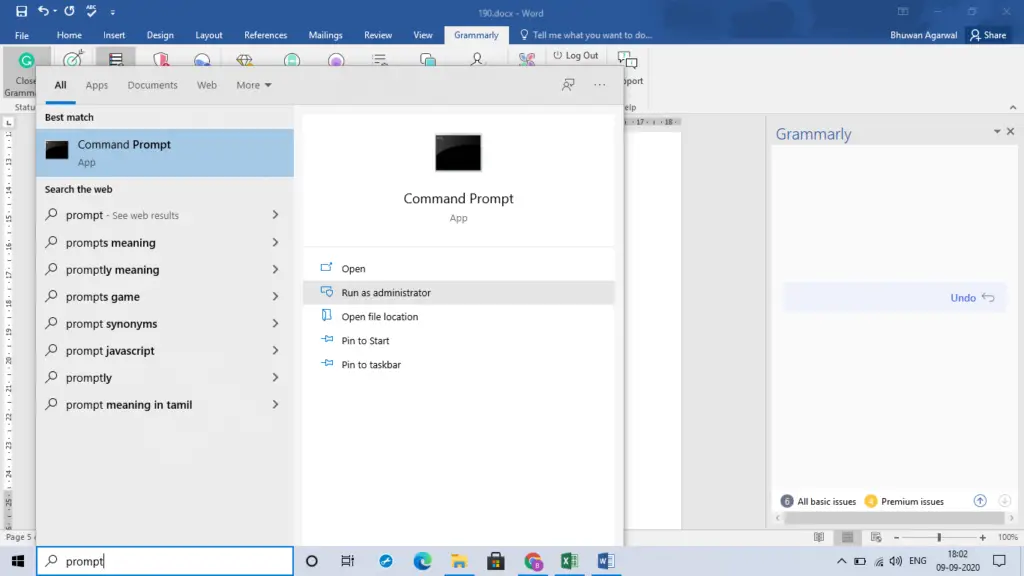
Task: Expand the prompt synonyms suggestion arrow
Action: coord(275,323)
